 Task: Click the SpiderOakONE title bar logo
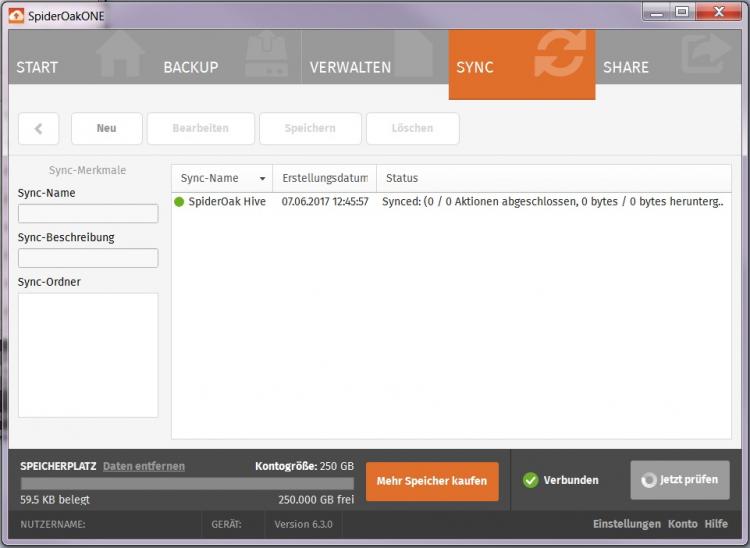point(16,14)
